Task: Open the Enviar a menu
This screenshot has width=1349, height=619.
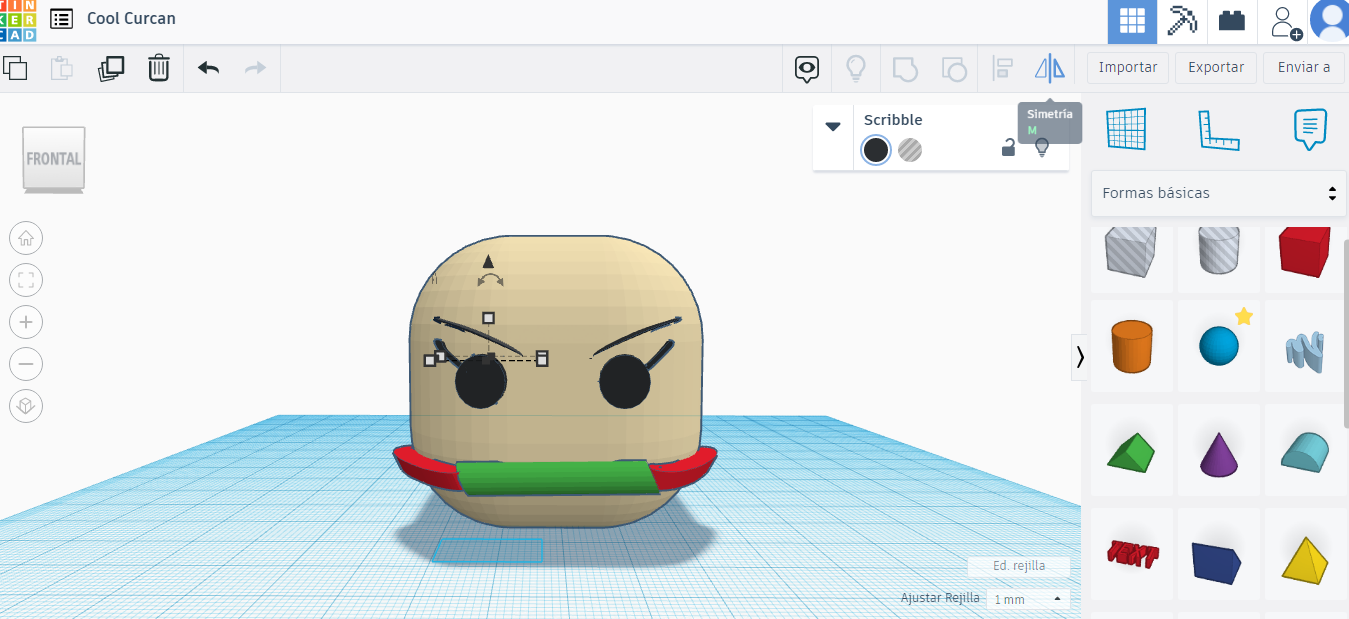Action: click(1304, 68)
